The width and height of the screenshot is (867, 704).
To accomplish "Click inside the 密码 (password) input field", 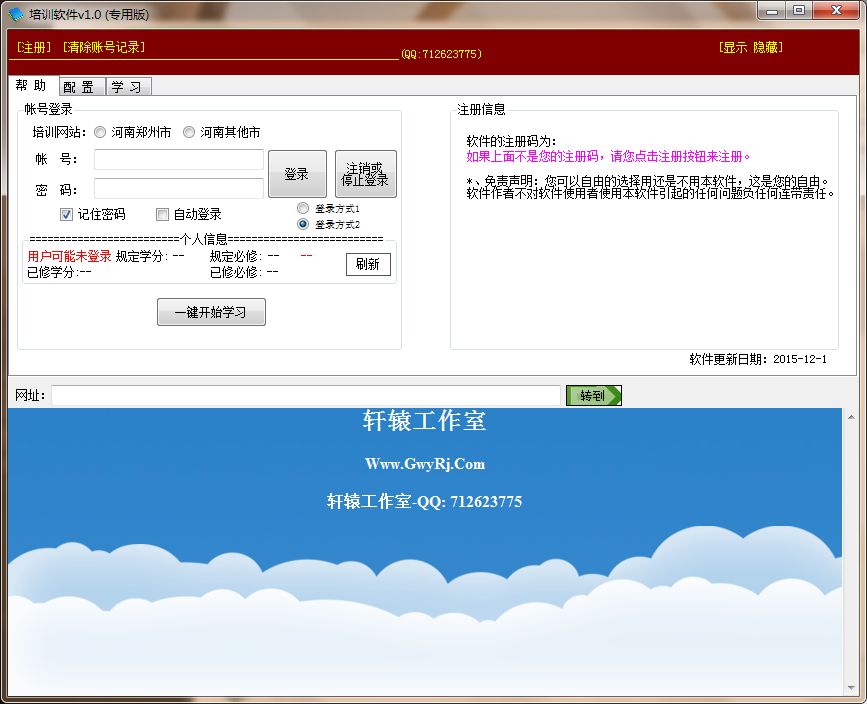I will [x=178, y=187].
